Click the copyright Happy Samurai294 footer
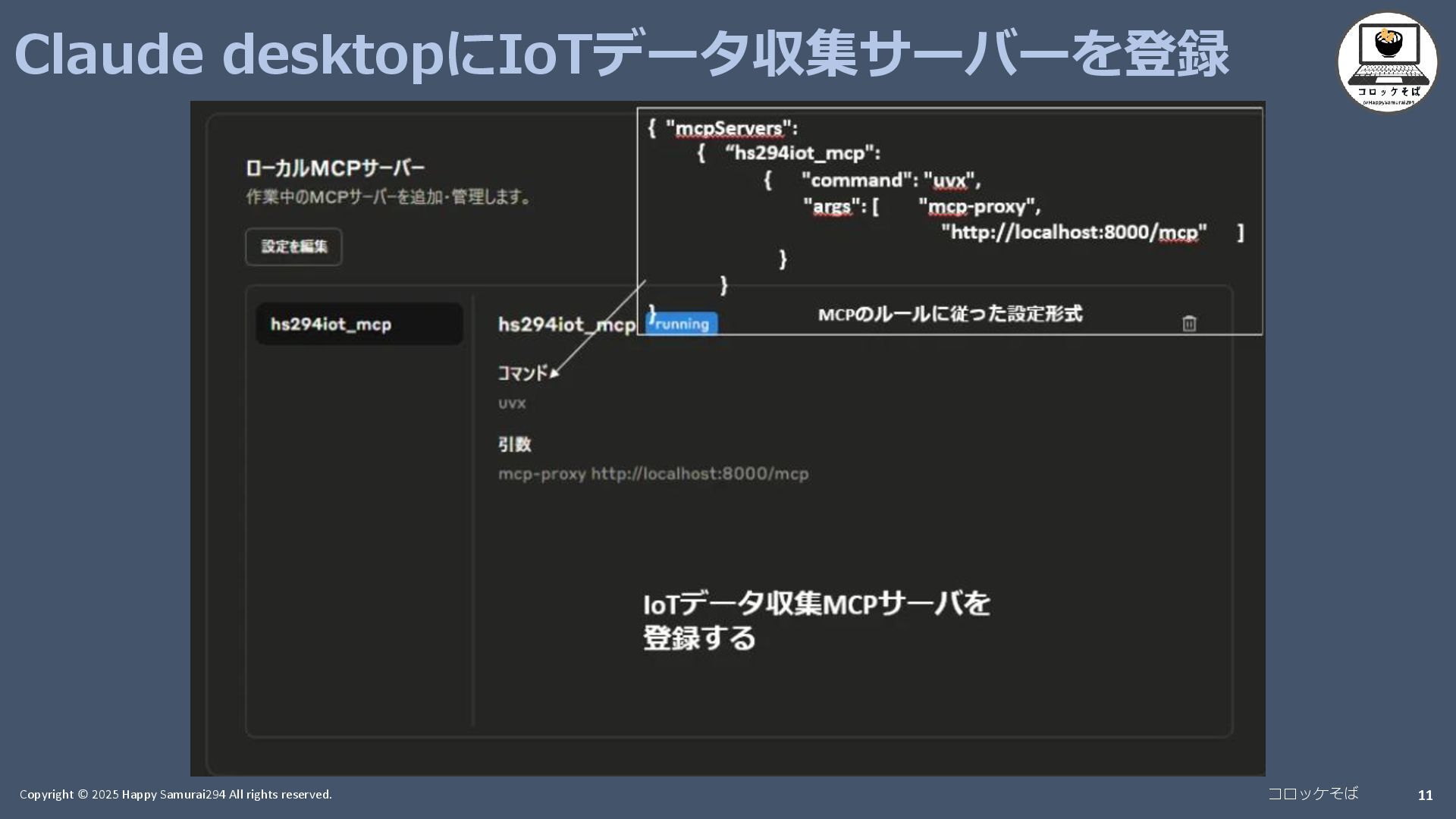The image size is (1456, 819). point(175,794)
